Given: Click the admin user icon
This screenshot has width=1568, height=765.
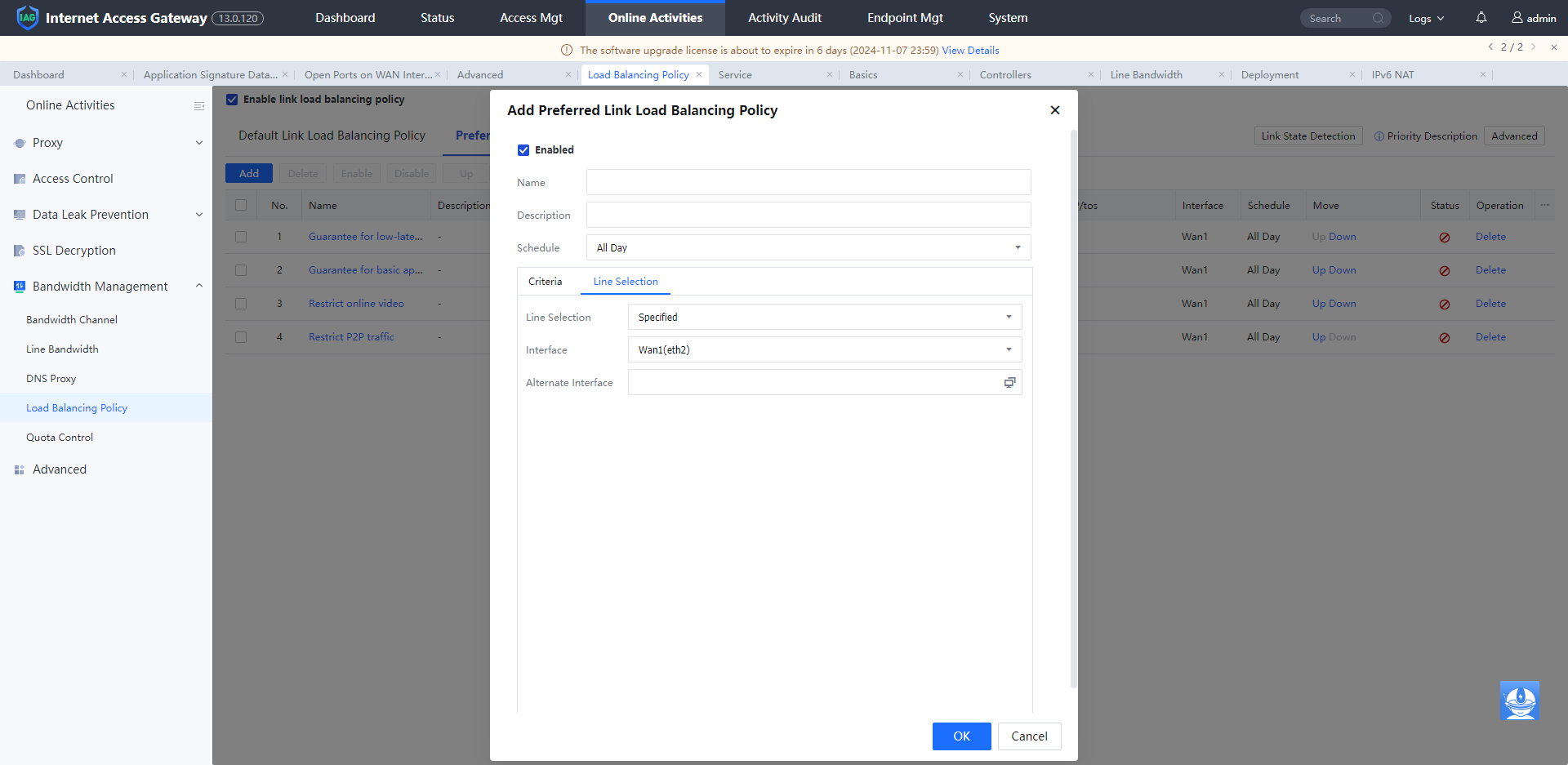Looking at the screenshot, I should click(1517, 17).
